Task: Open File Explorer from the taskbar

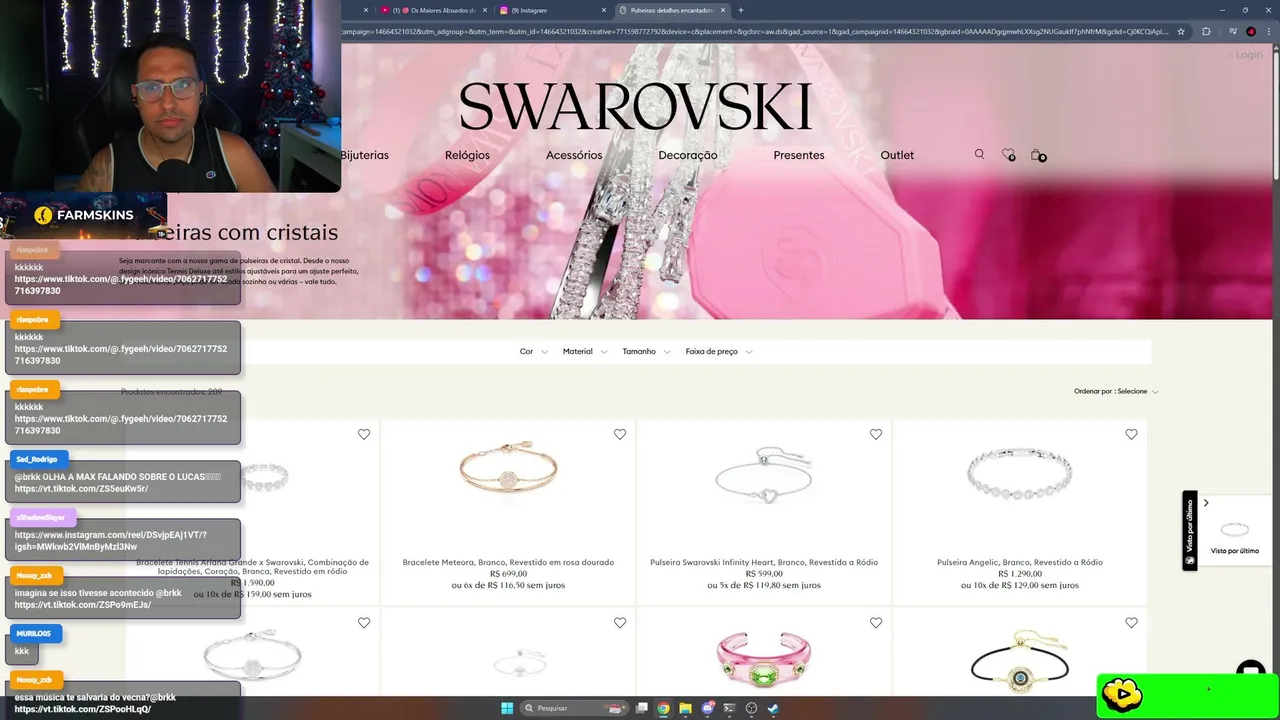Action: [686, 708]
